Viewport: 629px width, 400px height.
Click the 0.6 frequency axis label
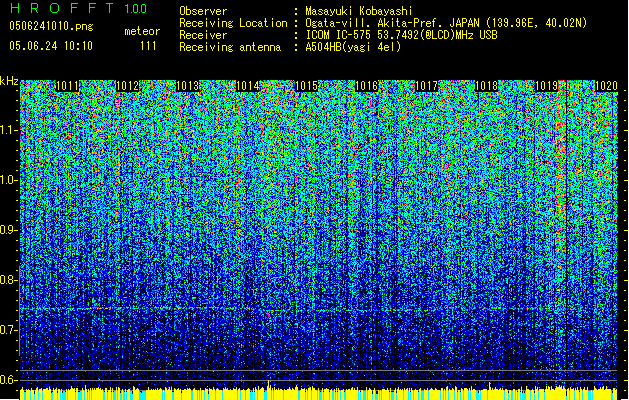9,380
